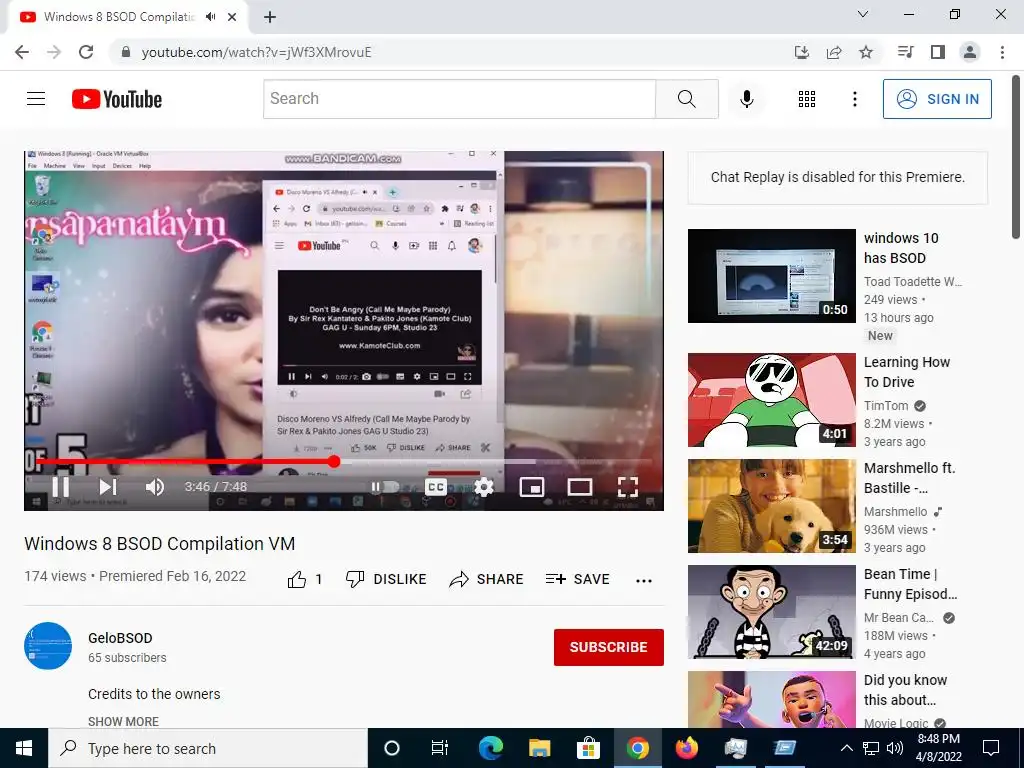
Task: Switch to theater mode
Action: pos(580,487)
